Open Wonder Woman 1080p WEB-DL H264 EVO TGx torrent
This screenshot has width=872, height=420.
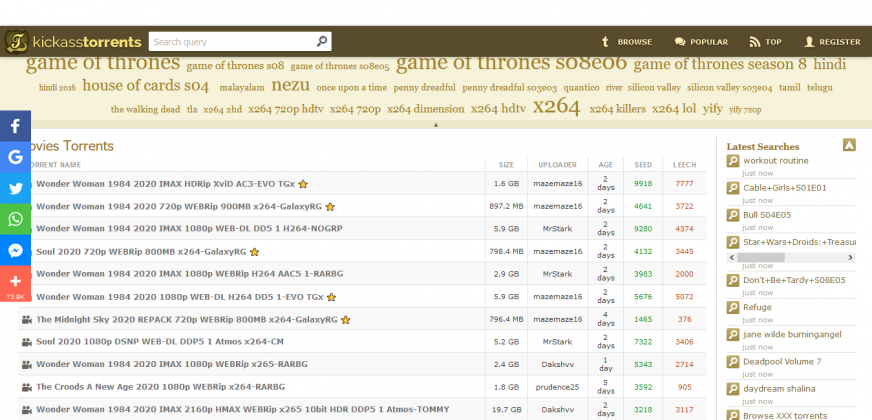(180, 297)
